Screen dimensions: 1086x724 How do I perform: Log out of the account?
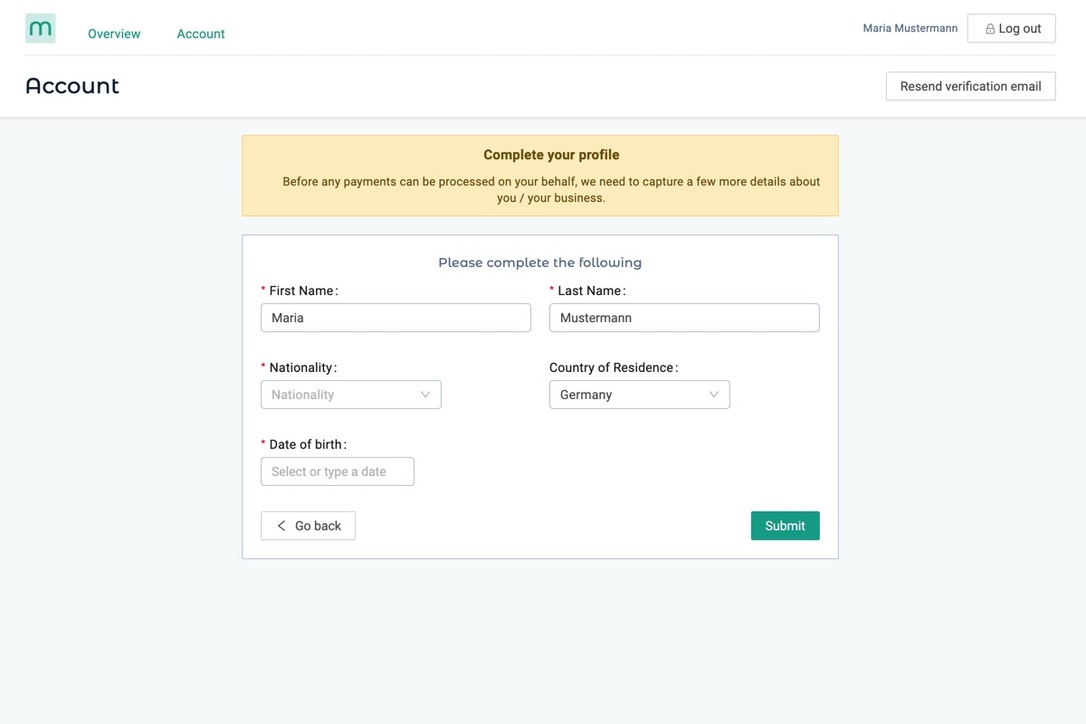click(x=1011, y=28)
